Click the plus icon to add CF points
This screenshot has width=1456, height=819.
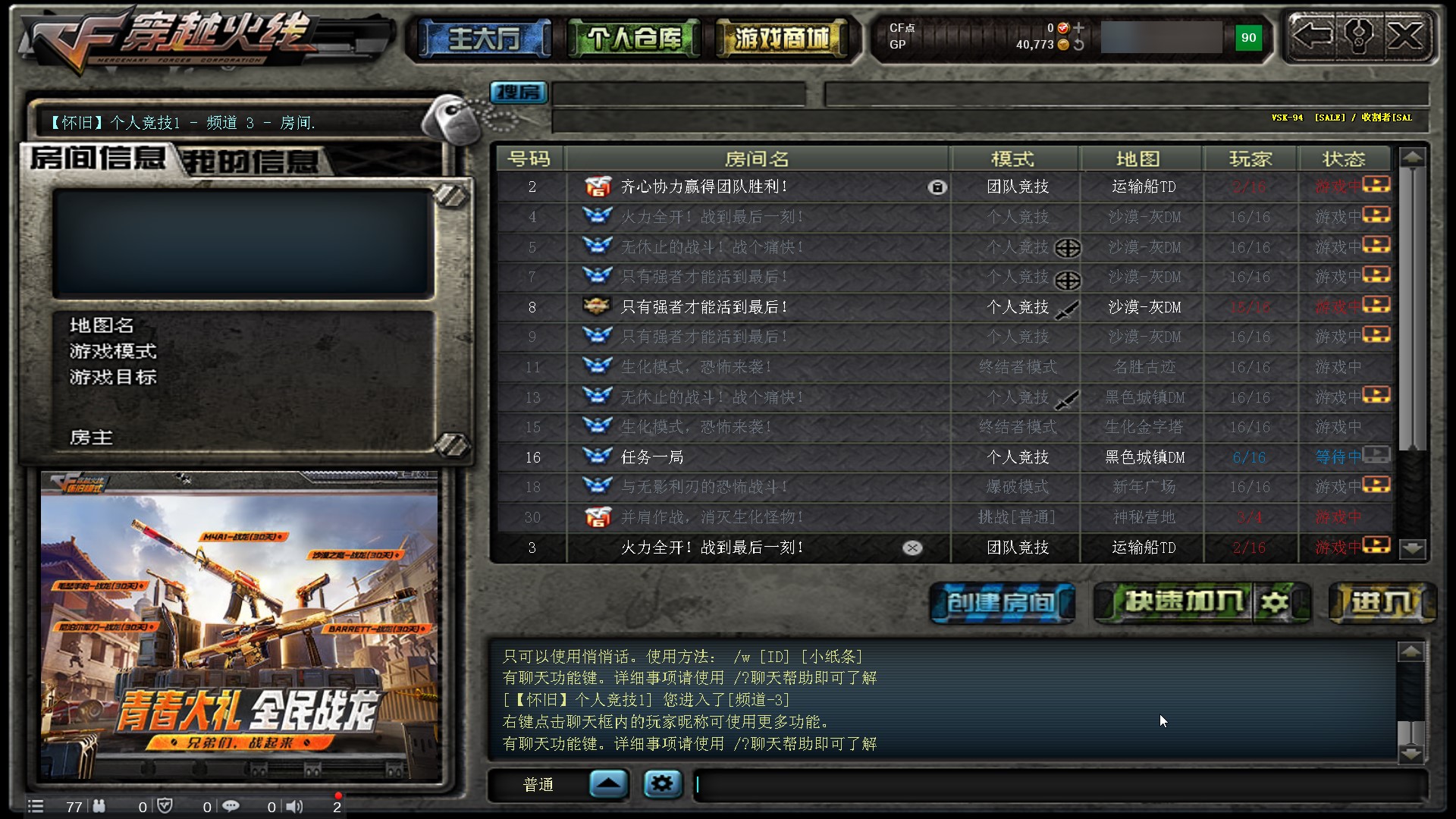(x=1078, y=28)
